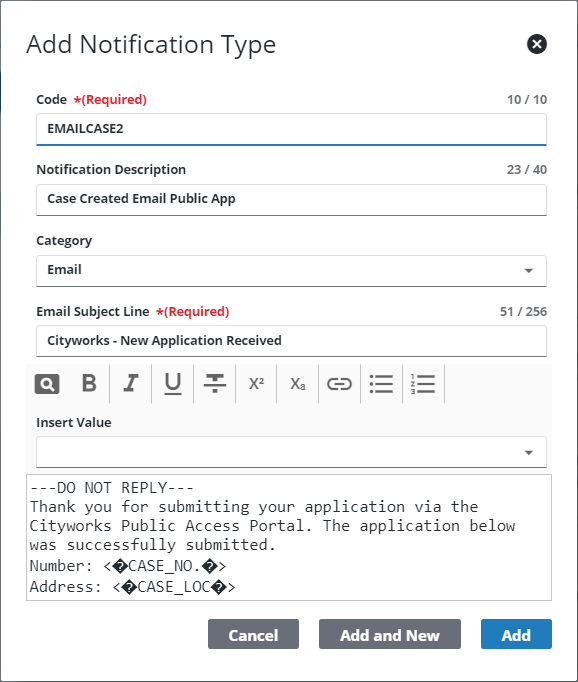Screen dimensions: 578x682
Task: Close the Add Notification Type dialog
Action: point(537,44)
